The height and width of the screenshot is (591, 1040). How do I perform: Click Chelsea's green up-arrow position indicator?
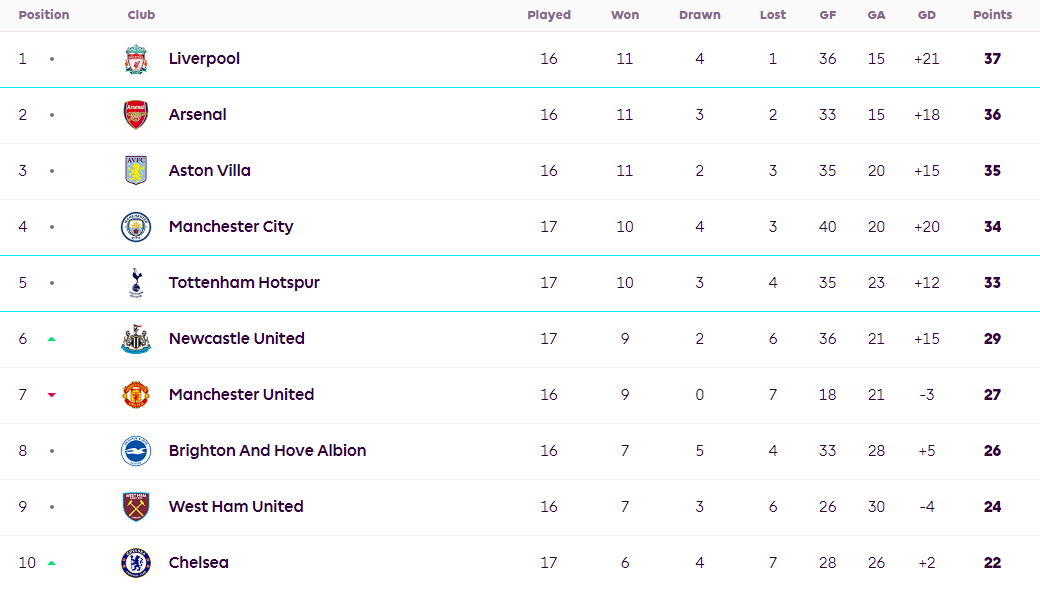(x=52, y=563)
